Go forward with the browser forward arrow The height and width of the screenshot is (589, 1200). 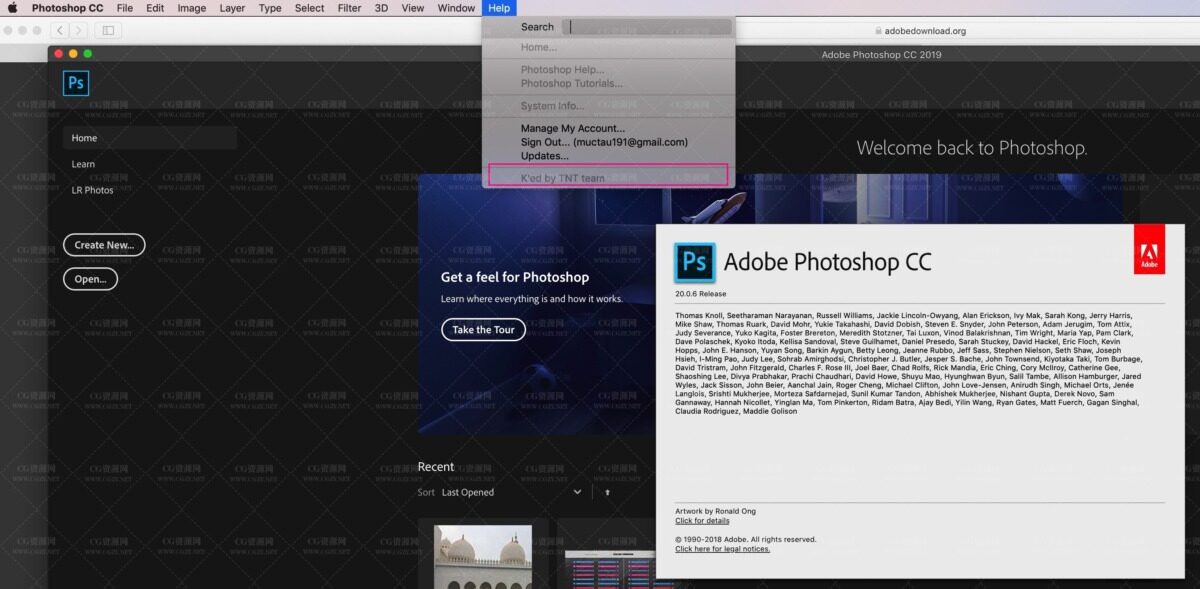(x=79, y=31)
